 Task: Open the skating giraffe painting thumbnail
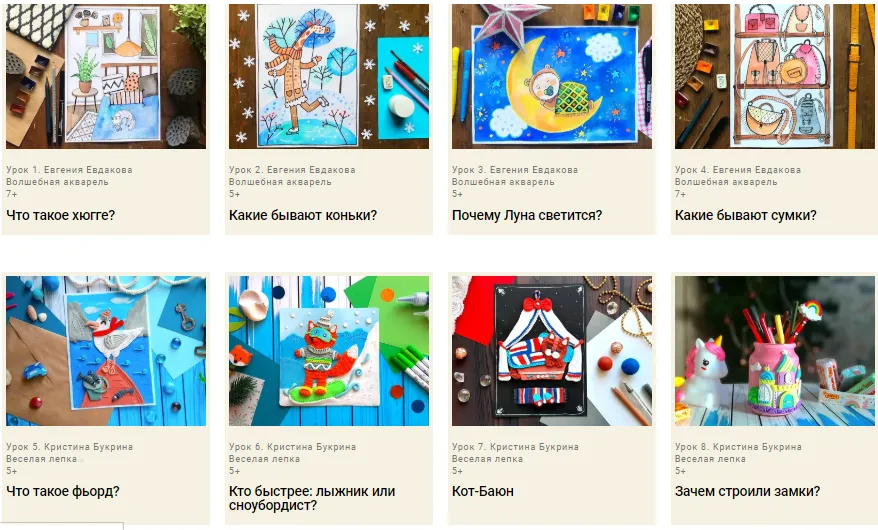[x=329, y=76]
